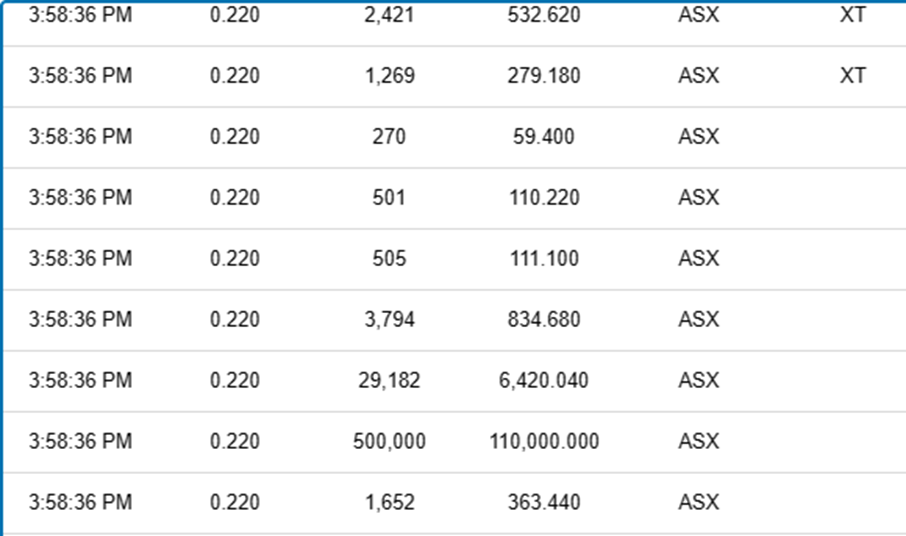Click the 2,421 volume cell

pyautogui.click(x=389, y=15)
